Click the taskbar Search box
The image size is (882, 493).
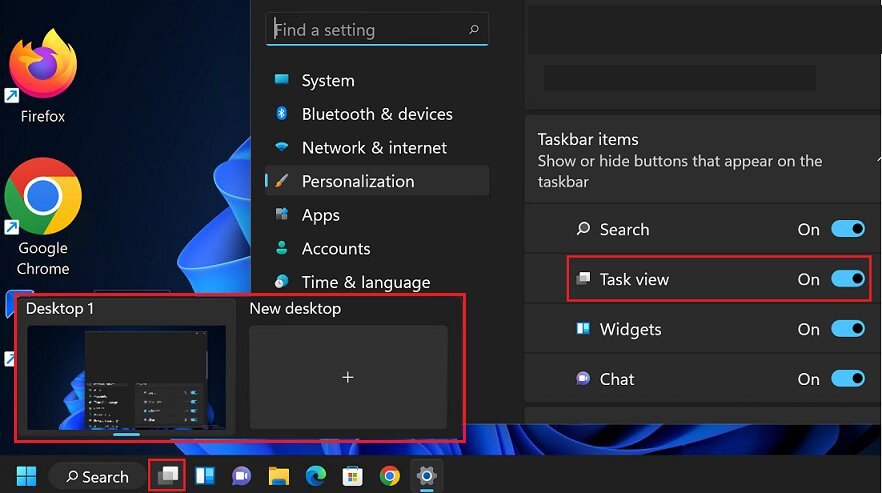point(97,477)
